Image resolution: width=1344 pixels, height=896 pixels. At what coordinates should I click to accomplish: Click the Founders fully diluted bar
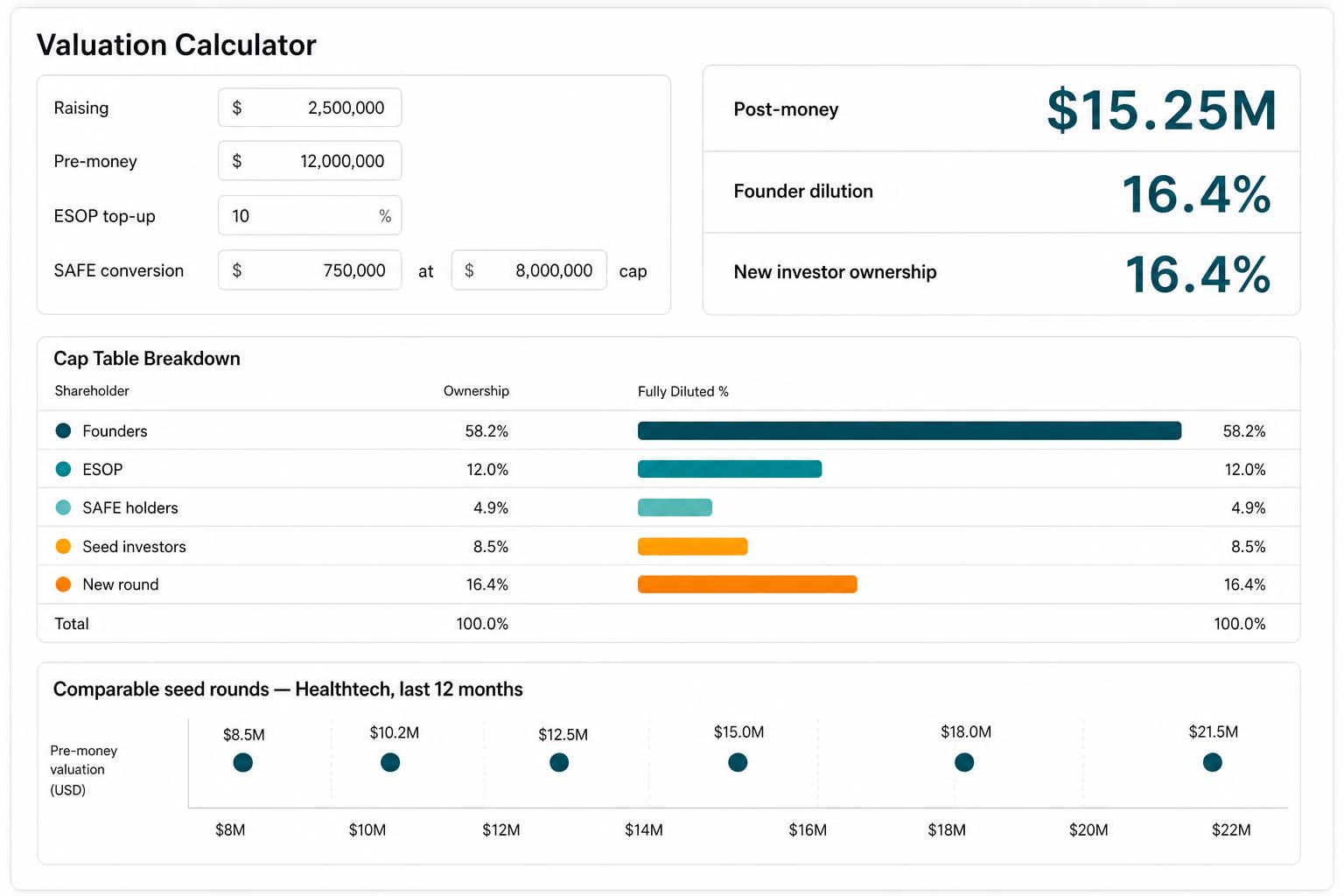click(909, 430)
